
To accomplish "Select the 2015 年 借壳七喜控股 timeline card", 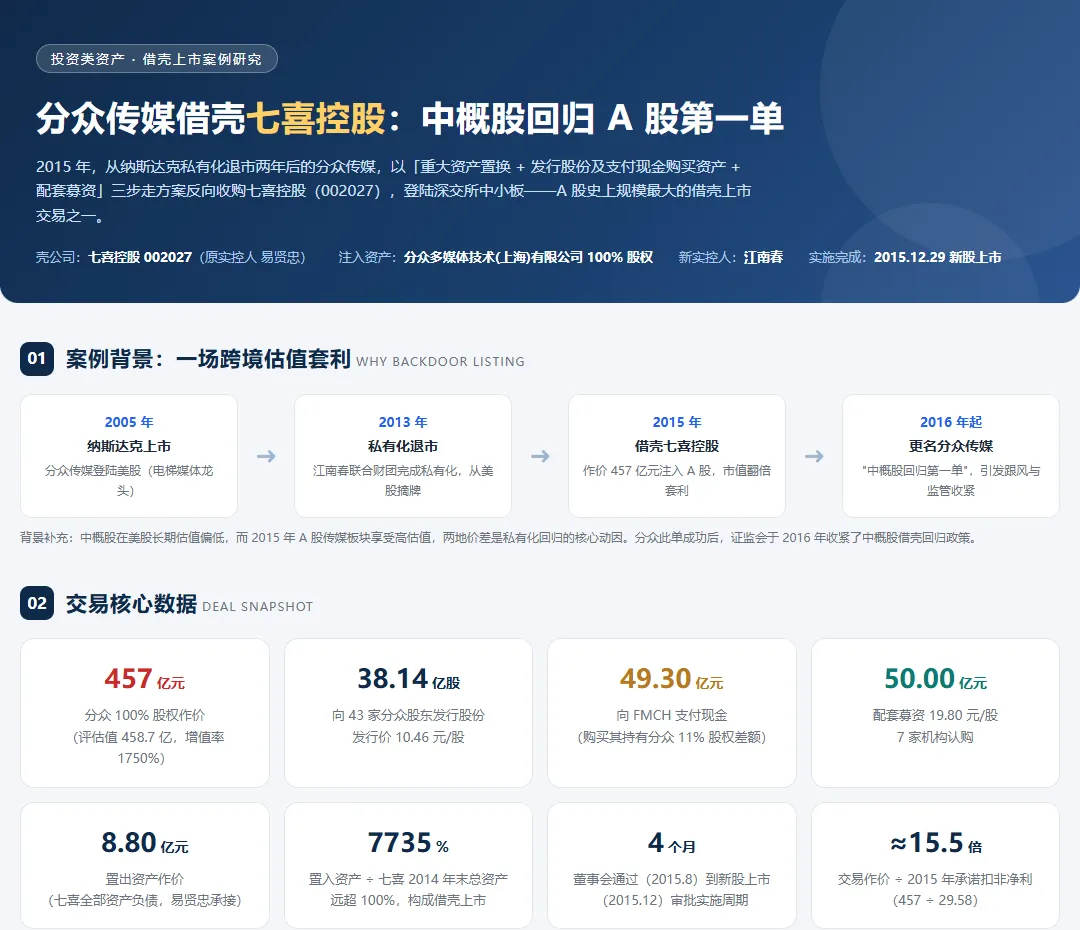I will click(676, 456).
